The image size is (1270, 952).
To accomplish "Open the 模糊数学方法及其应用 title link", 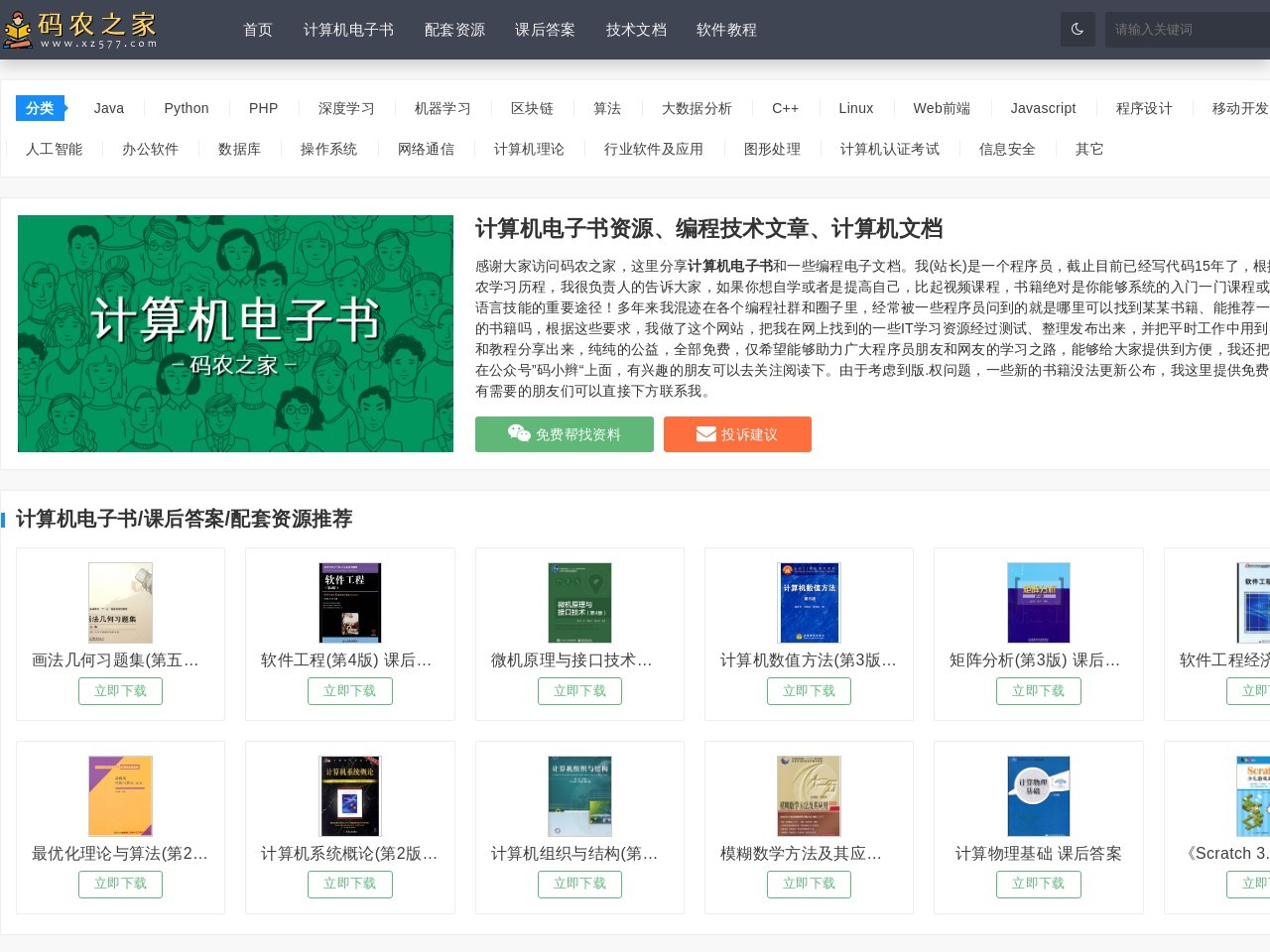I will coord(801,853).
